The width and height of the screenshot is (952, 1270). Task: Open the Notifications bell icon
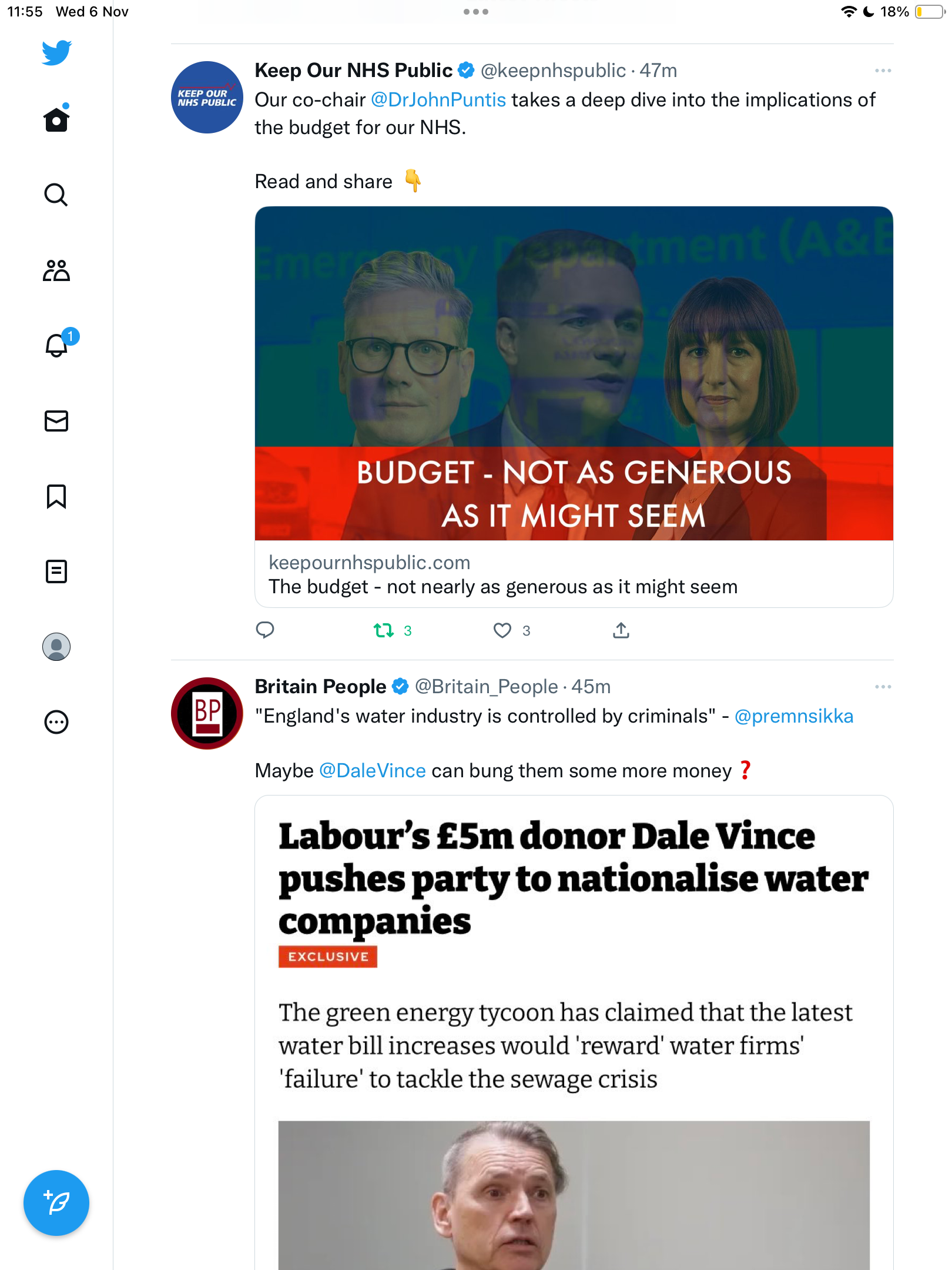(58, 345)
